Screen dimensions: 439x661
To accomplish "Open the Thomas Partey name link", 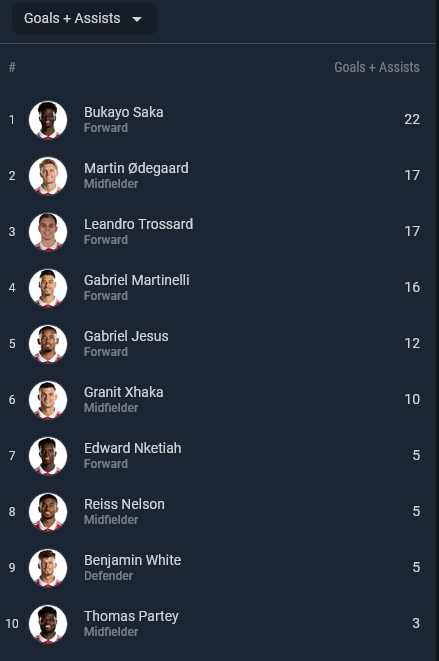I will 131,617.
